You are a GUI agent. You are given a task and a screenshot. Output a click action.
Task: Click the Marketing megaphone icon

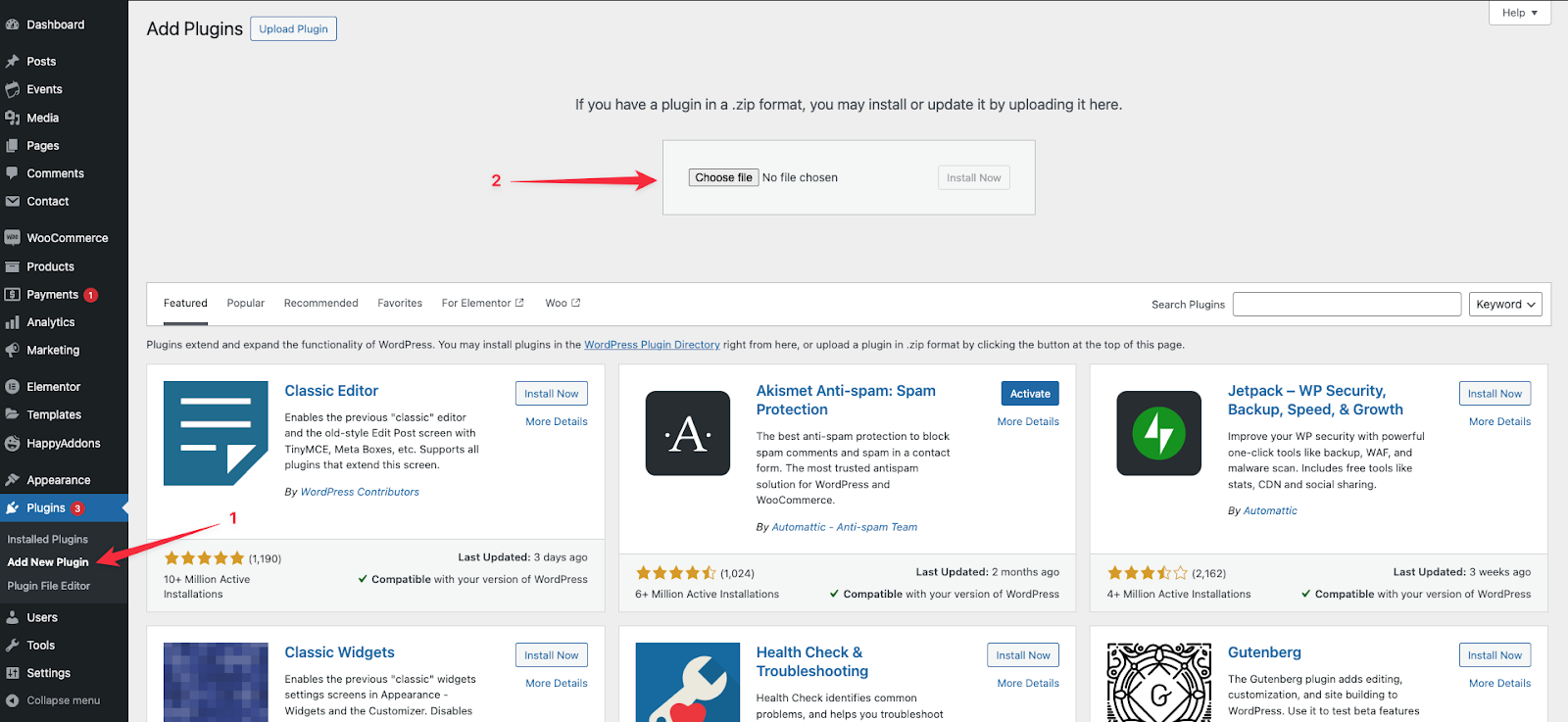pyautogui.click(x=13, y=350)
